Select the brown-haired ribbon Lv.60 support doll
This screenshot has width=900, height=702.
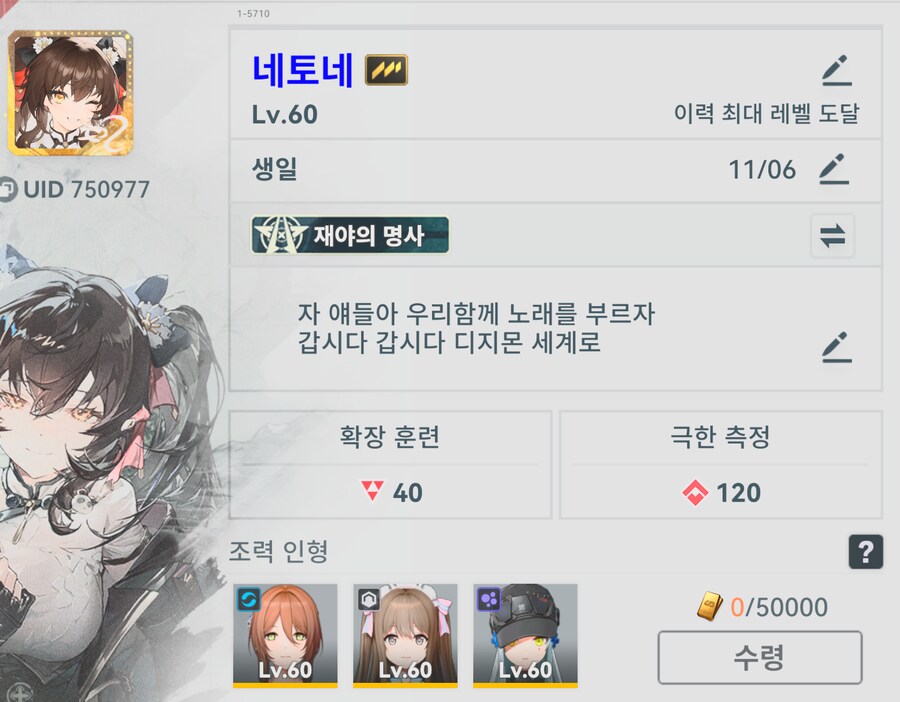[405, 635]
